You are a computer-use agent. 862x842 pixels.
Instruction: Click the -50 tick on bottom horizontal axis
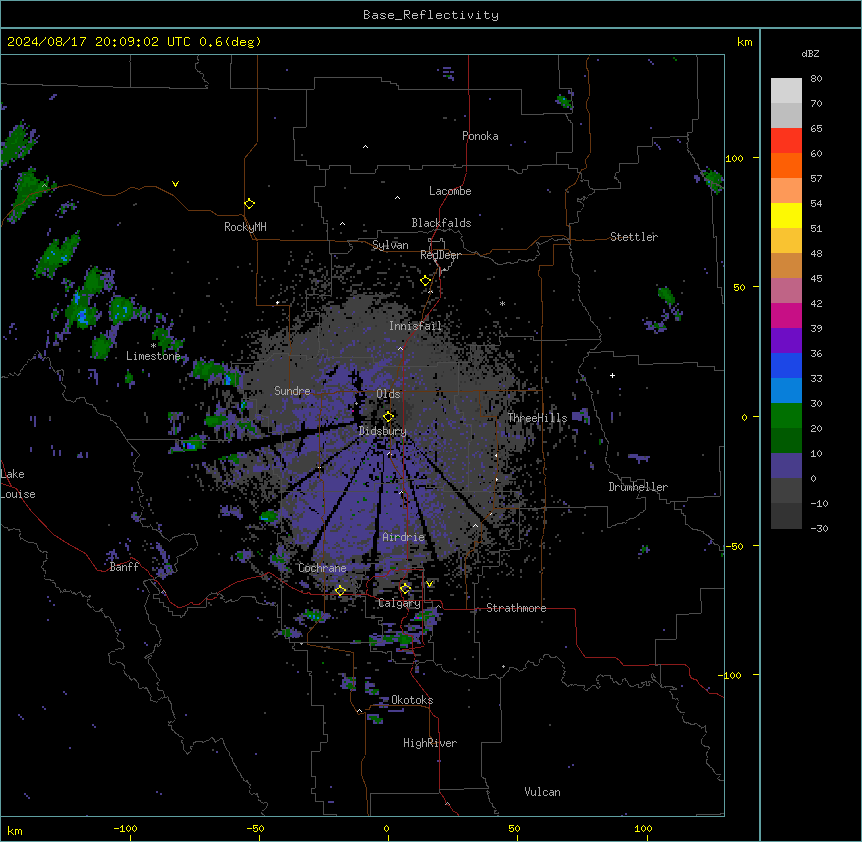pos(255,828)
